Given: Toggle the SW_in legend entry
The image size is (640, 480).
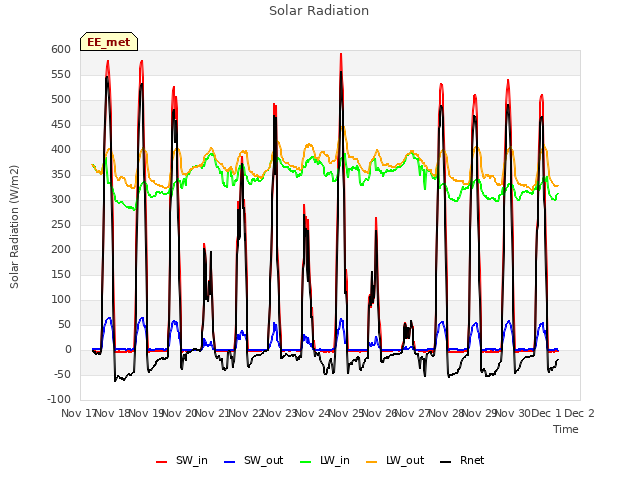Looking at the screenshot, I should point(182,460).
